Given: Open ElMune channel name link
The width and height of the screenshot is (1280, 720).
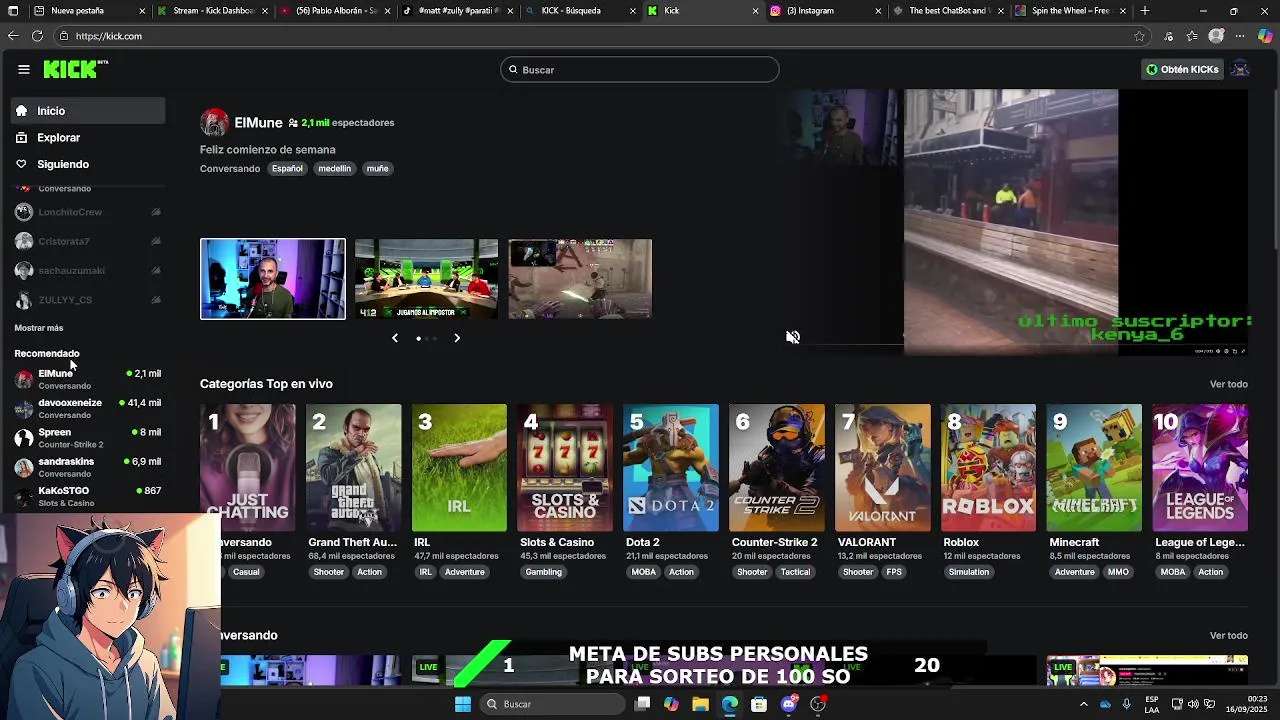Looking at the screenshot, I should point(258,123).
